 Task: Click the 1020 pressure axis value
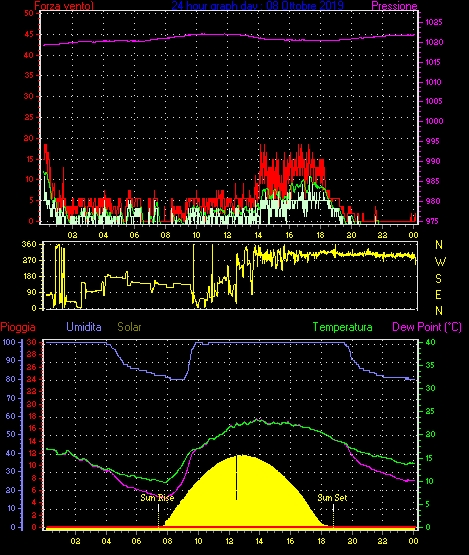434,42
